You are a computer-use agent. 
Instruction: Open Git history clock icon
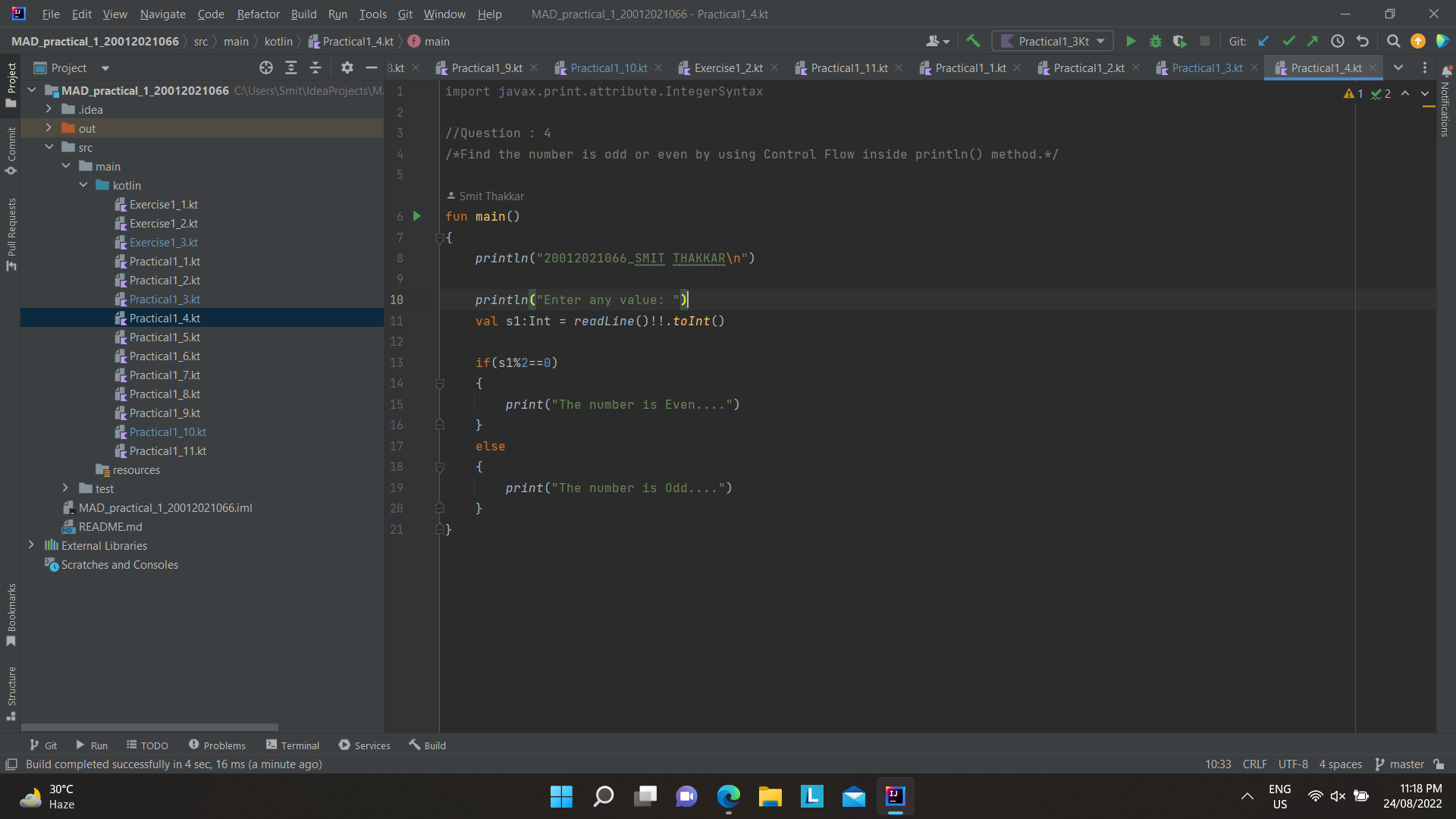pos(1338,42)
